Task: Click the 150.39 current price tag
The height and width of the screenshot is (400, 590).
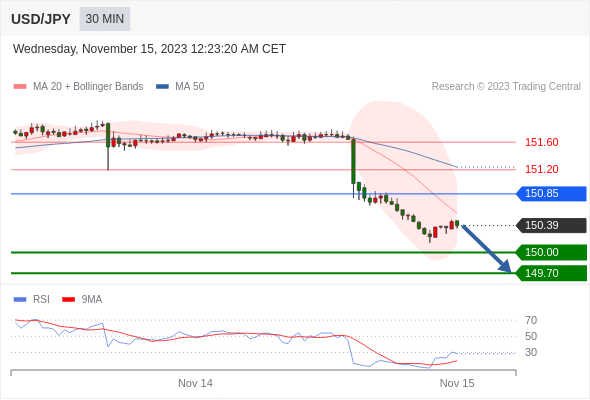Action: click(x=551, y=225)
